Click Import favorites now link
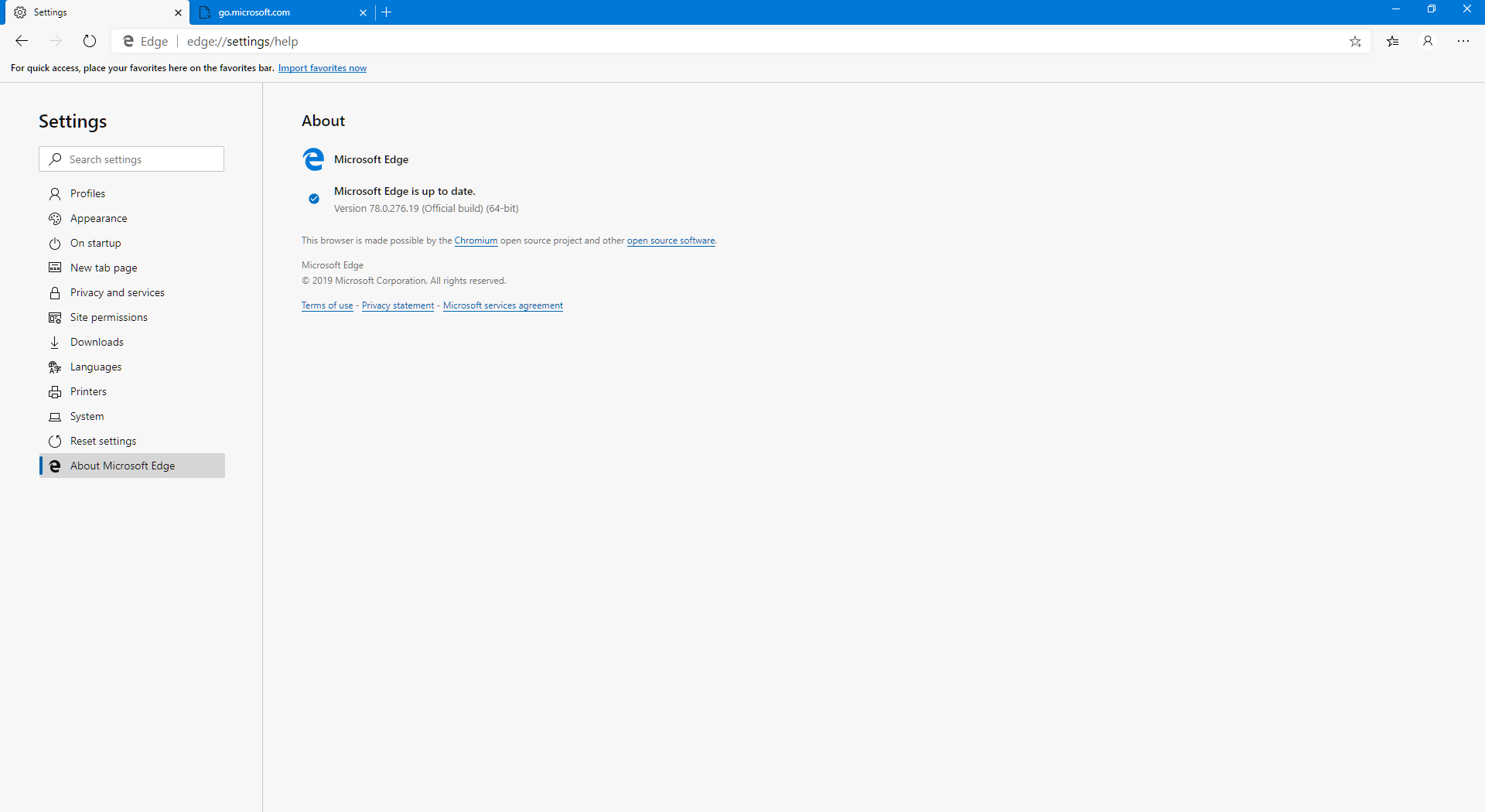This screenshot has width=1485, height=812. tap(323, 68)
